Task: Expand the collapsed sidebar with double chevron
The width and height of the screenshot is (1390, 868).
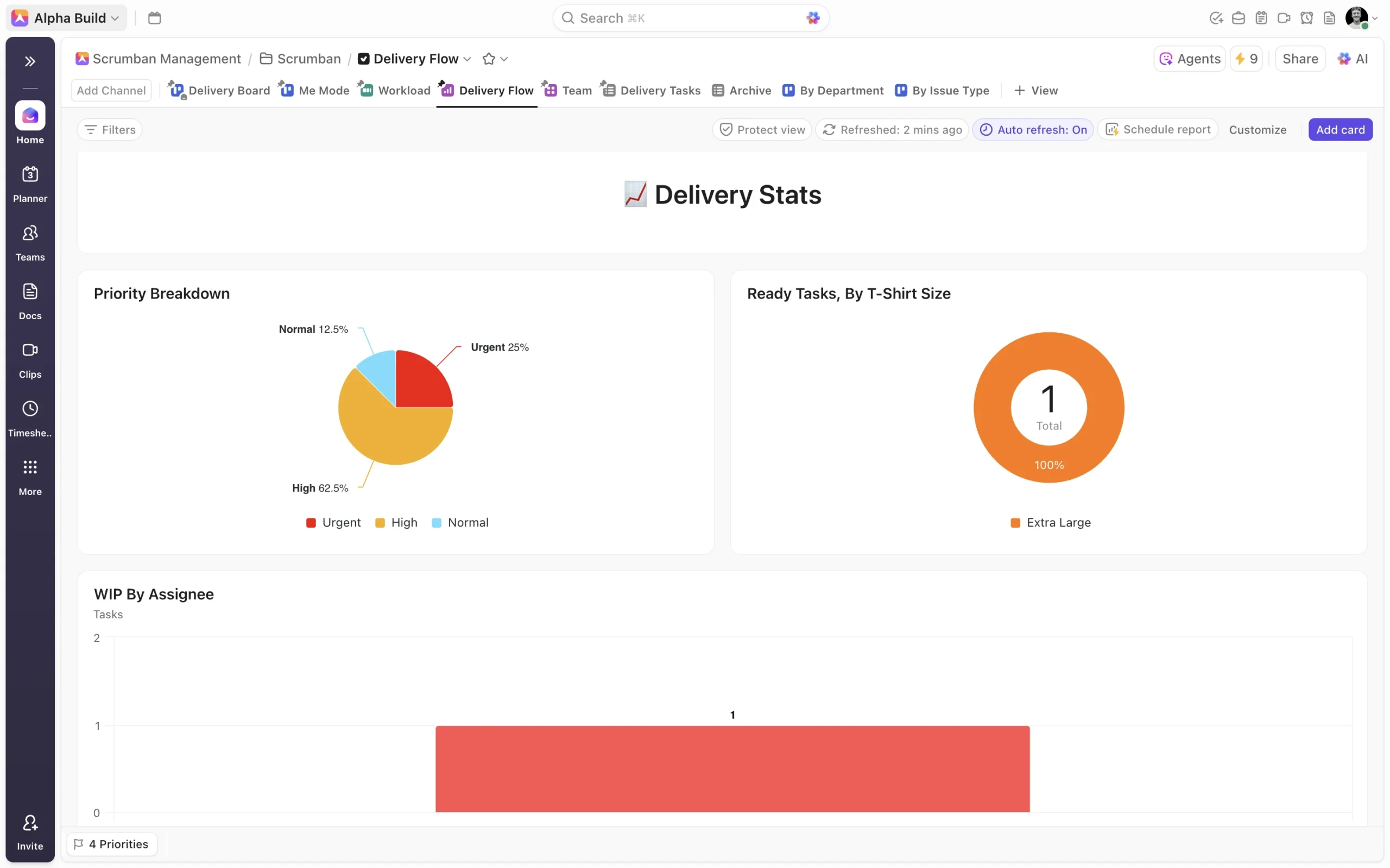Action: [x=30, y=61]
